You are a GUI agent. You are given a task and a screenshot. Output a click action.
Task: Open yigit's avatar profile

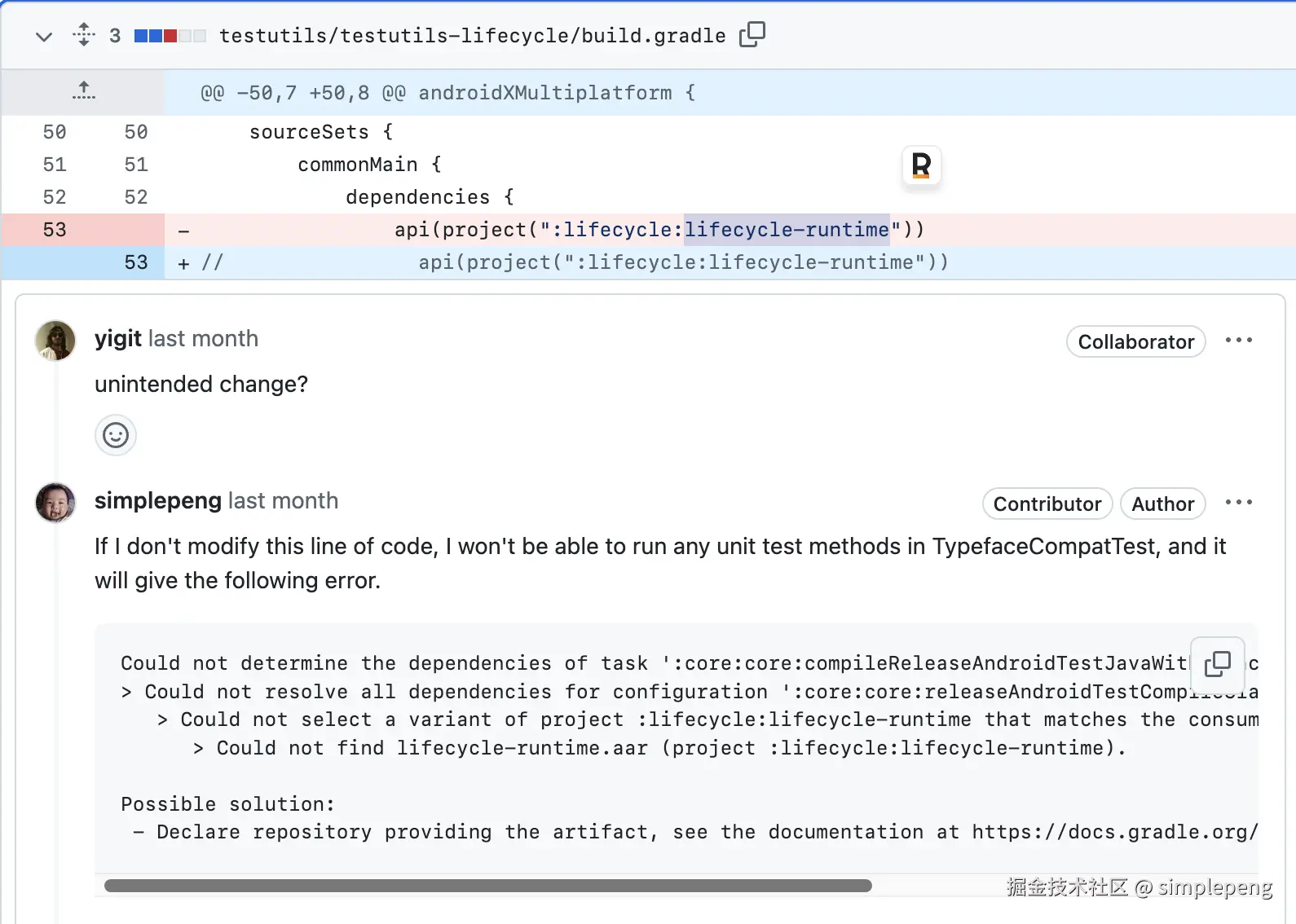point(55,341)
